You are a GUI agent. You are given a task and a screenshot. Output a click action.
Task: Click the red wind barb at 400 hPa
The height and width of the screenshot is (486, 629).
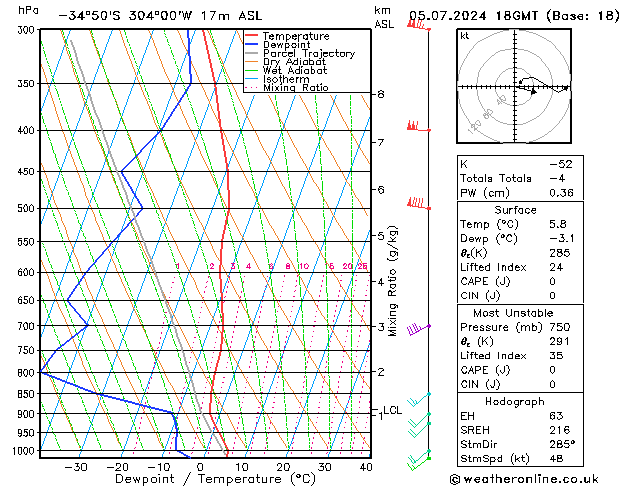(418, 126)
